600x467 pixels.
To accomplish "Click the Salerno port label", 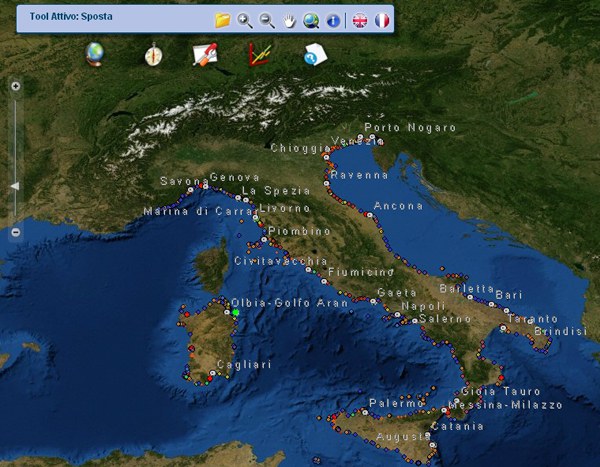I will tap(445, 318).
